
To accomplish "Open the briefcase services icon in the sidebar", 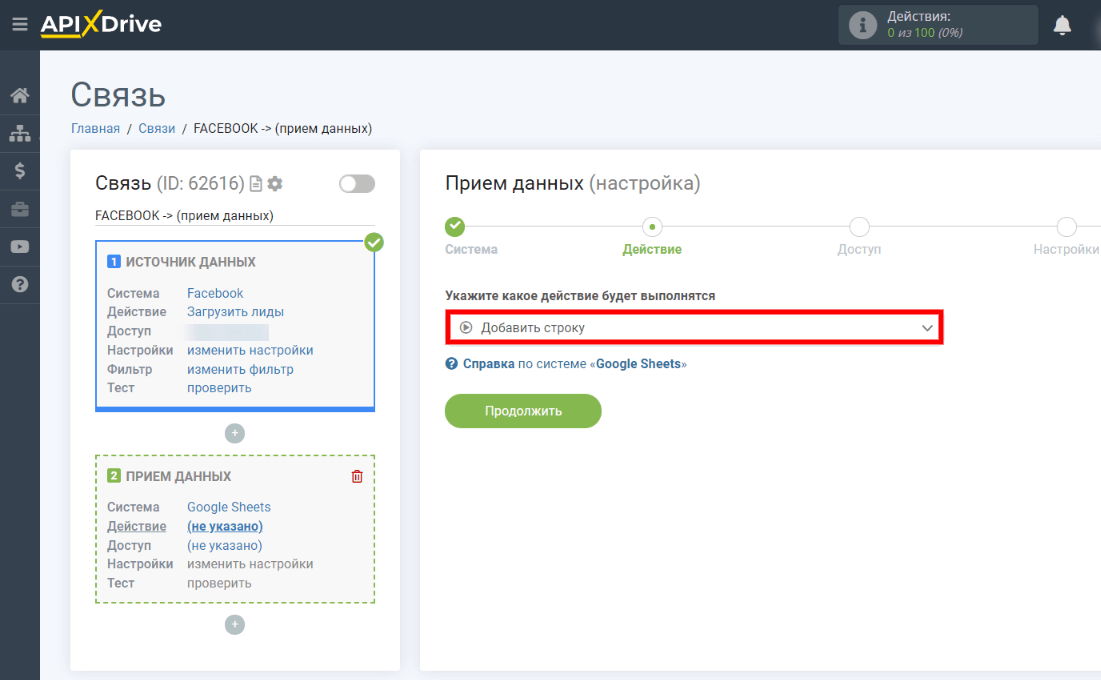I will [19, 208].
